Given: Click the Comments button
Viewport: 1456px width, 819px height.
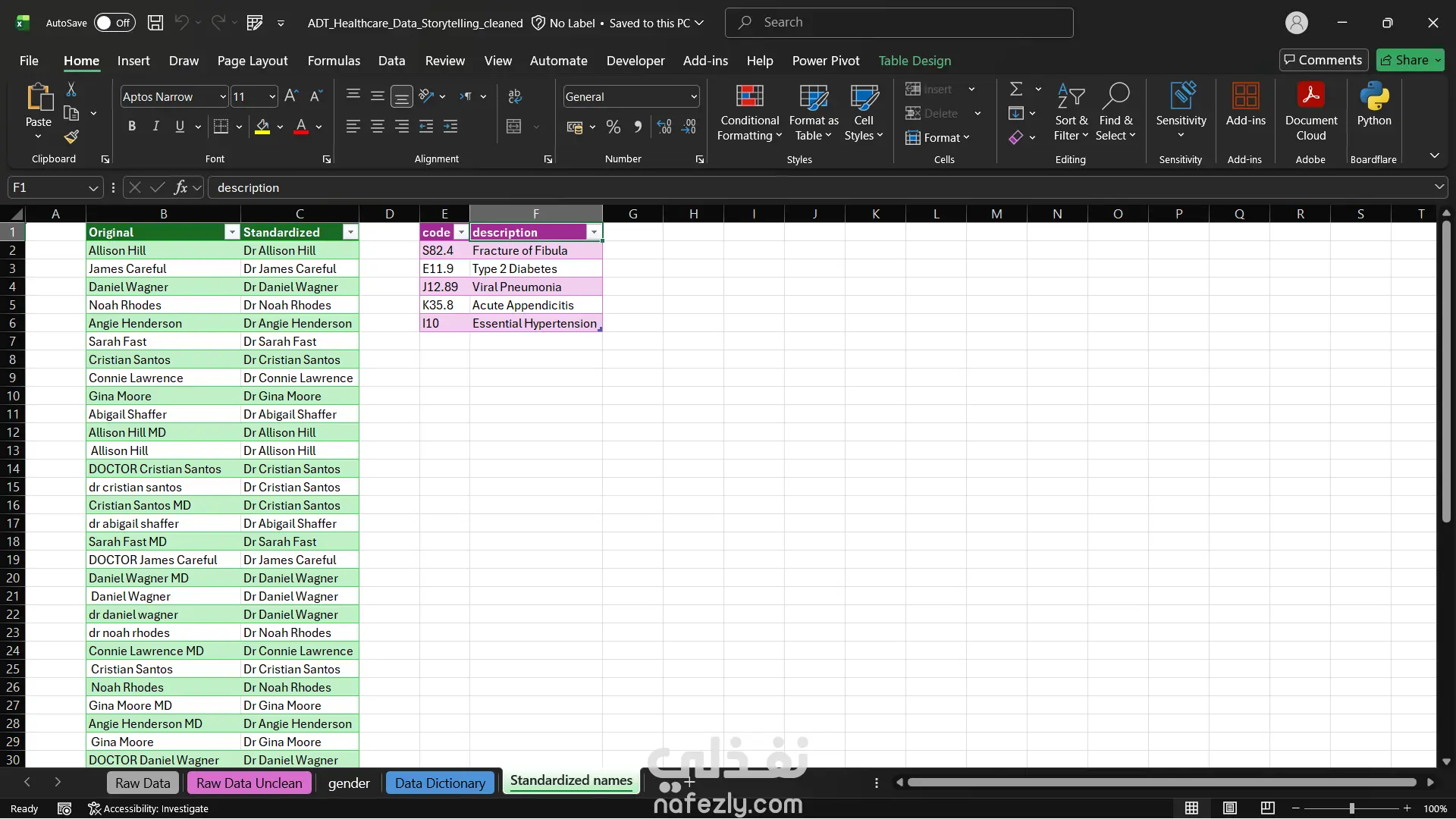Looking at the screenshot, I should coord(1323,60).
